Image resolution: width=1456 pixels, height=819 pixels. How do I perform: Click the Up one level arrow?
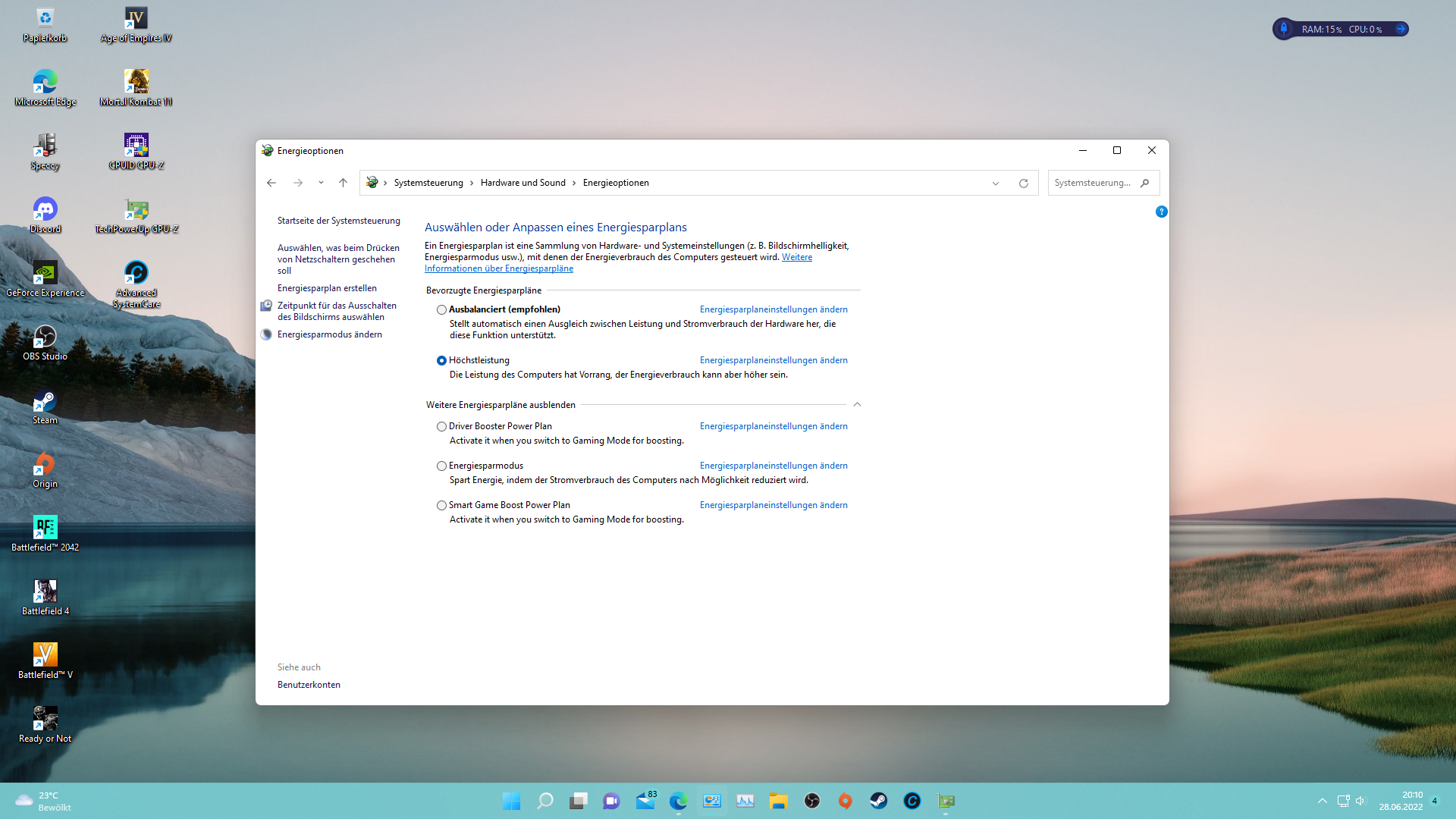pos(343,183)
